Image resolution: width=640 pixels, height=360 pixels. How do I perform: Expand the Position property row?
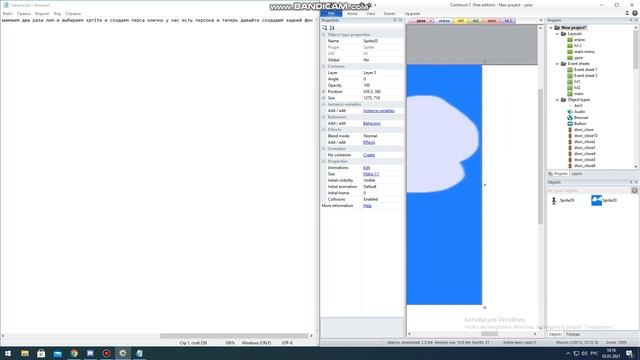coord(324,92)
